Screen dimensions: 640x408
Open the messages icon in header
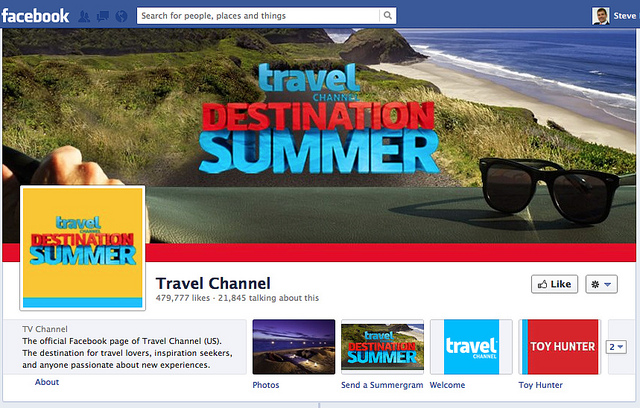[102, 16]
